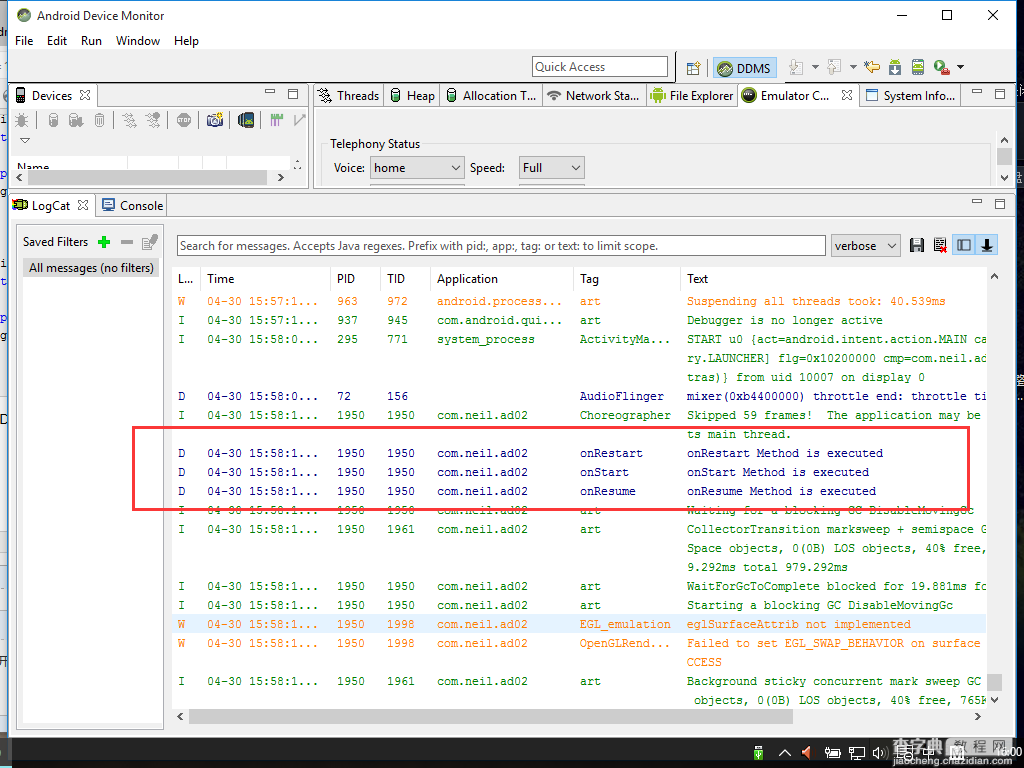Minimize the LogCat panel
The height and width of the screenshot is (768, 1024).
tap(977, 202)
